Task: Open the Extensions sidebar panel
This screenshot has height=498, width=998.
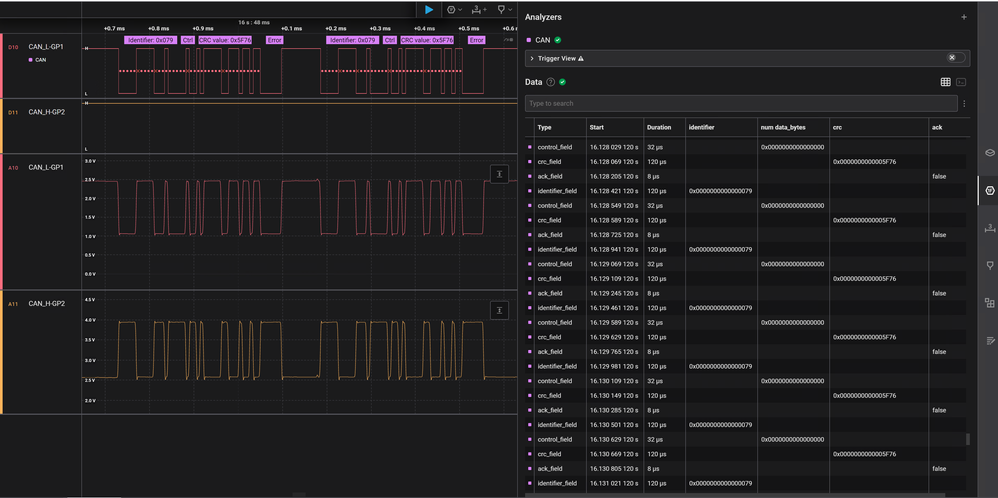Action: [x=990, y=302]
